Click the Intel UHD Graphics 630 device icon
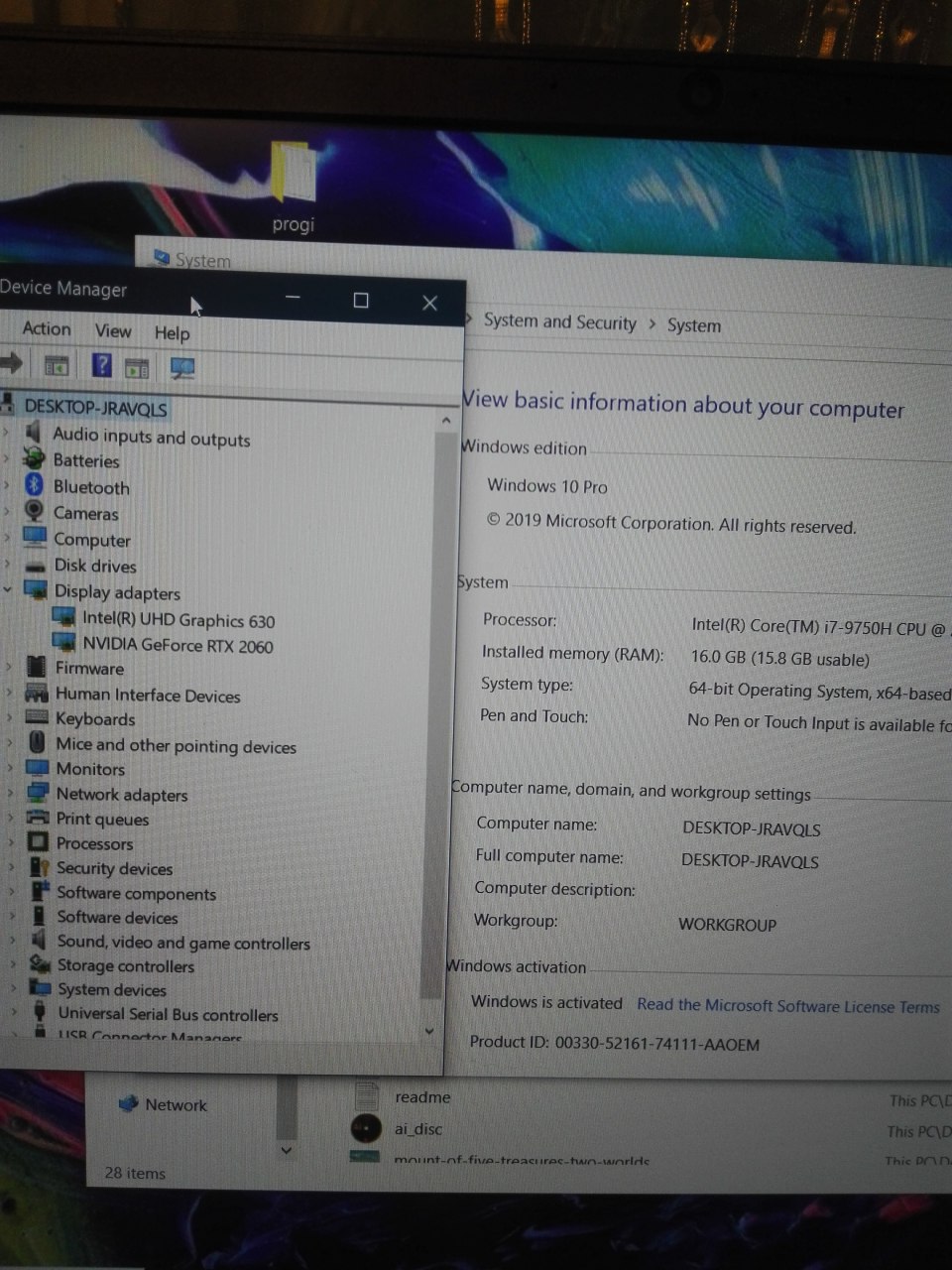Screen dimensions: 952x1270 click(x=62, y=616)
